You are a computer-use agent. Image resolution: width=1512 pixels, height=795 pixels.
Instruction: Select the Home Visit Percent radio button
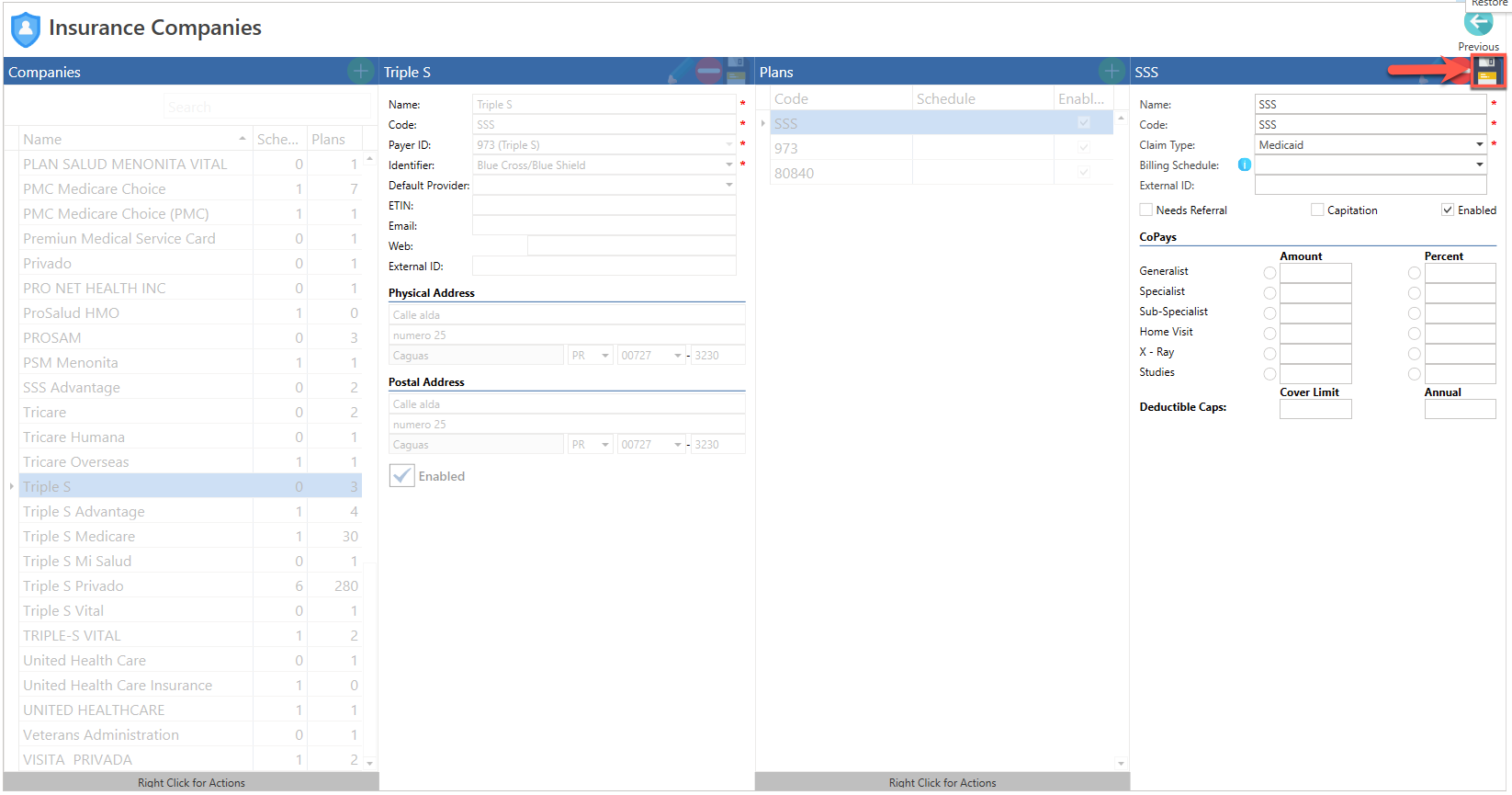(1414, 334)
